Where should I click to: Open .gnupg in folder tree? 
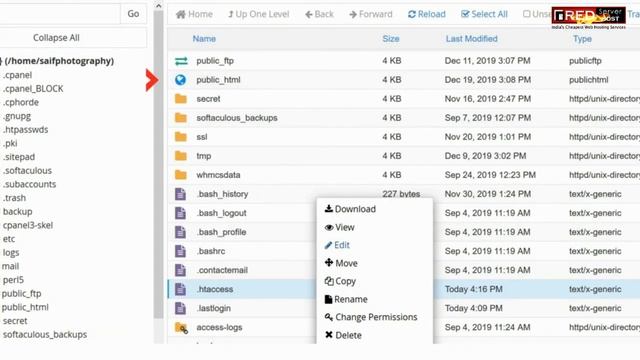tap(16, 116)
